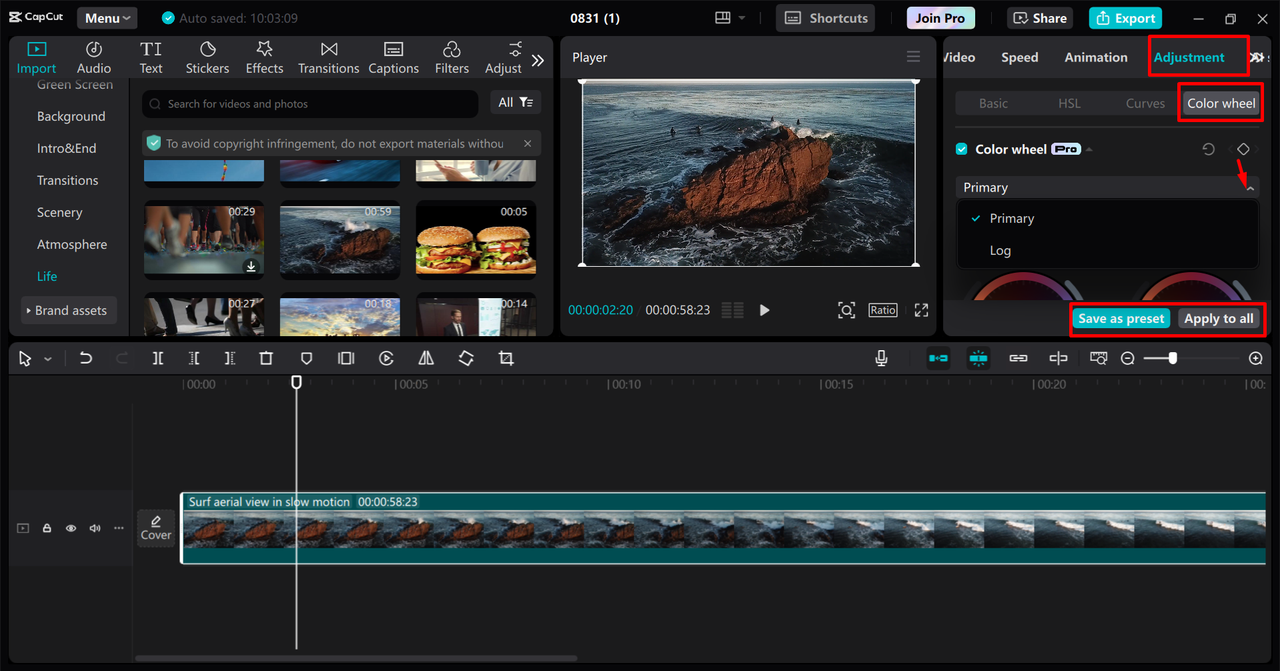This screenshot has height=671, width=1280.
Task: Select the checked Primary option in dropdown list
Action: 1107,218
